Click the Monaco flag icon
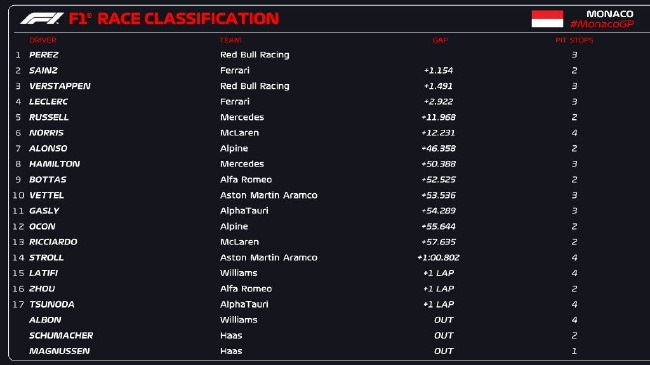Viewport: 650px width, 365px height. click(547, 19)
